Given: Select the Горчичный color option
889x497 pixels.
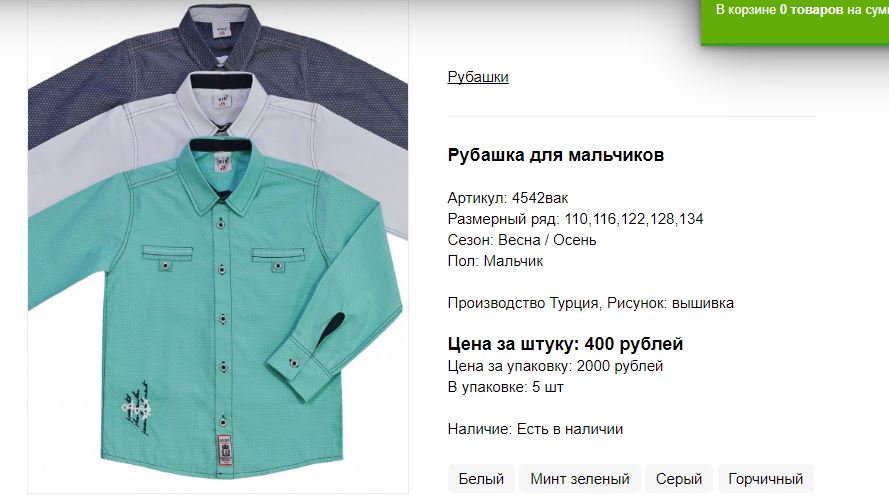Looking at the screenshot, I should pos(765,479).
